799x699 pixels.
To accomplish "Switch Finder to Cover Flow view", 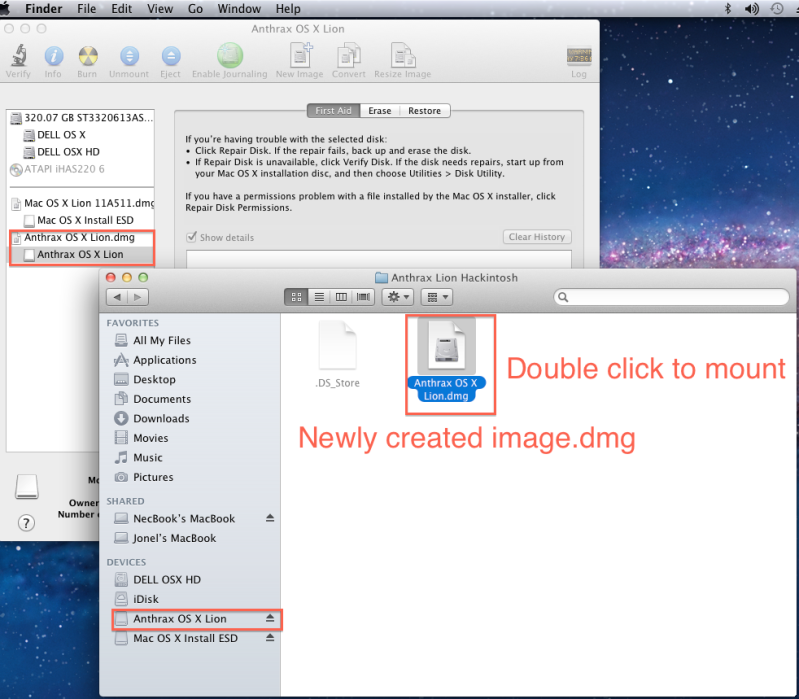I will click(x=363, y=297).
